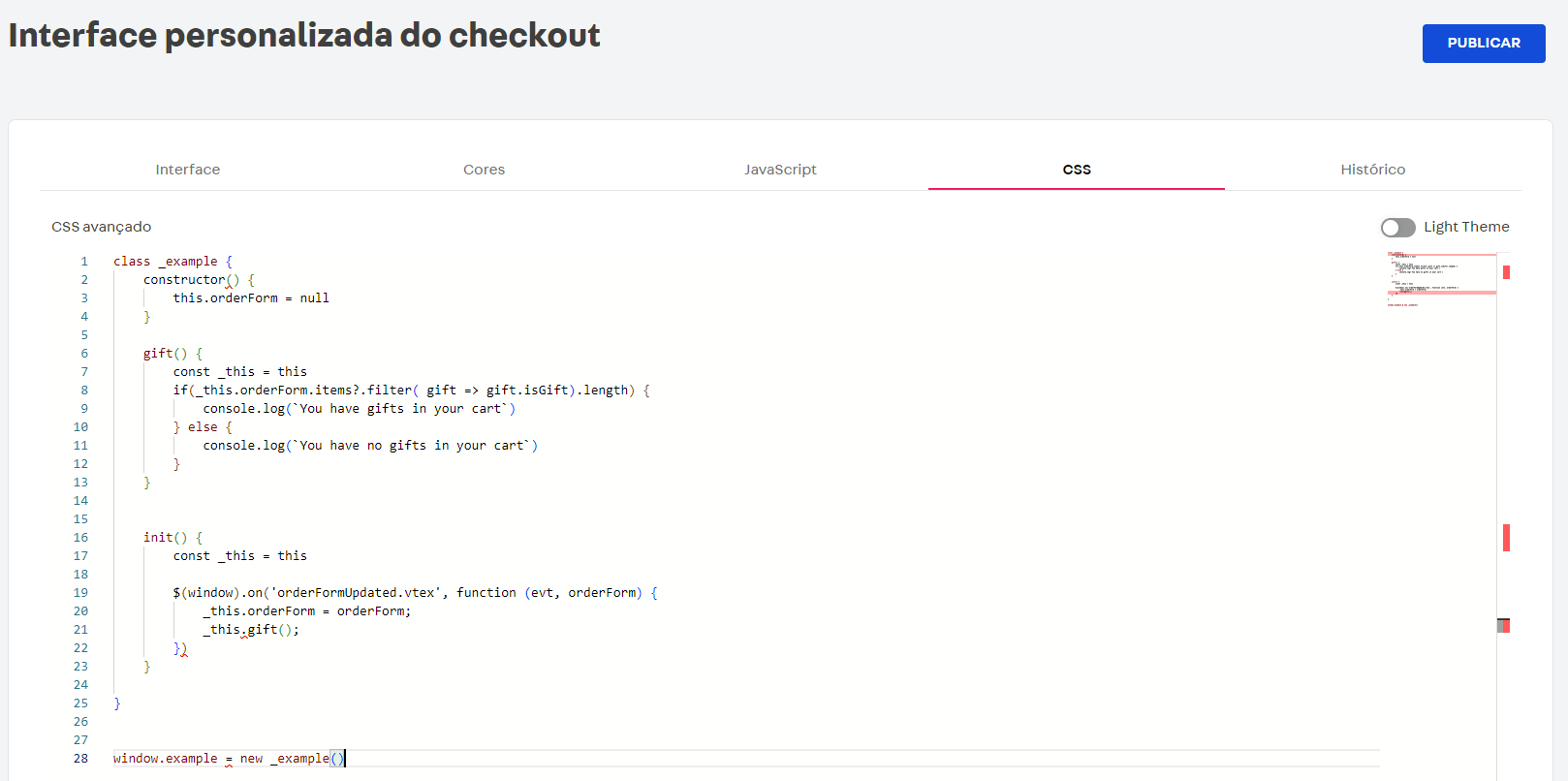Screen dimensions: 1568x781
Task: Open the Histórico tab
Action: coord(1372,170)
